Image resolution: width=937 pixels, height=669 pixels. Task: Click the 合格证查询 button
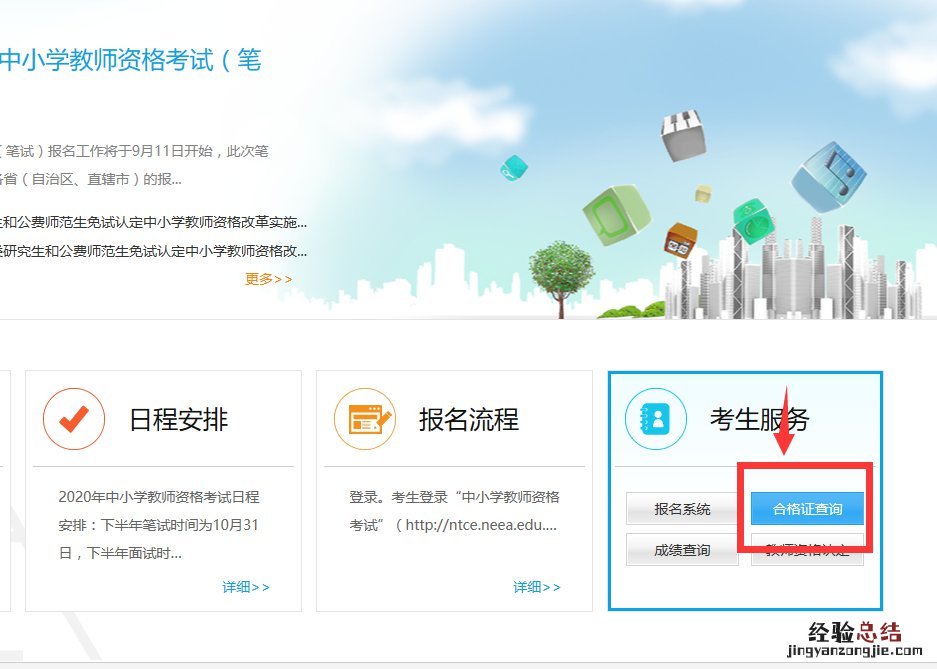coord(807,509)
